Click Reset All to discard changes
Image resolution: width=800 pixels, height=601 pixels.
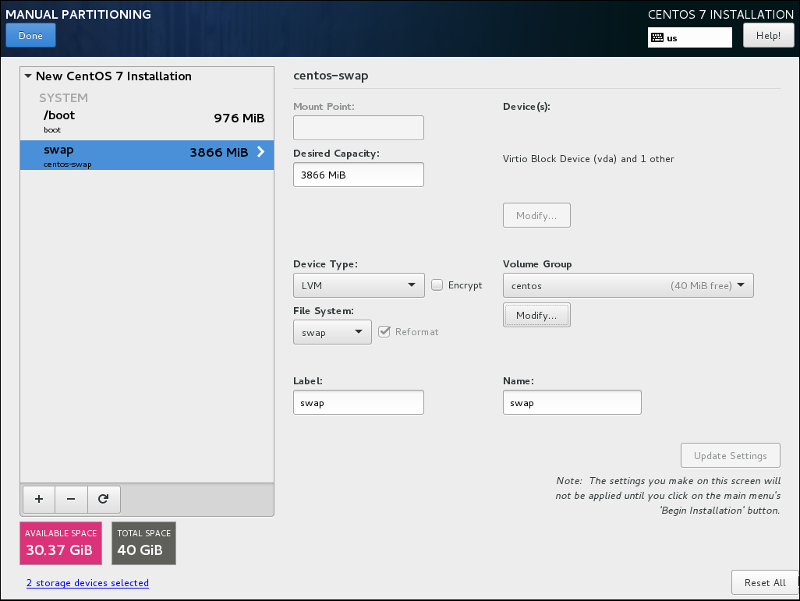coord(764,582)
